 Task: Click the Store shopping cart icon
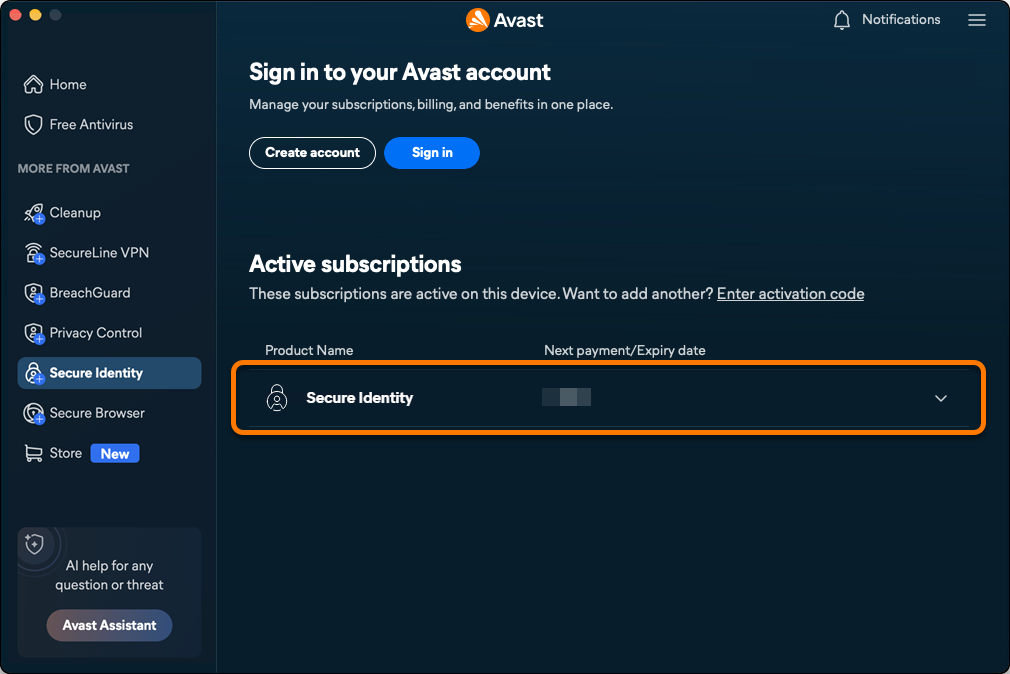click(x=33, y=453)
